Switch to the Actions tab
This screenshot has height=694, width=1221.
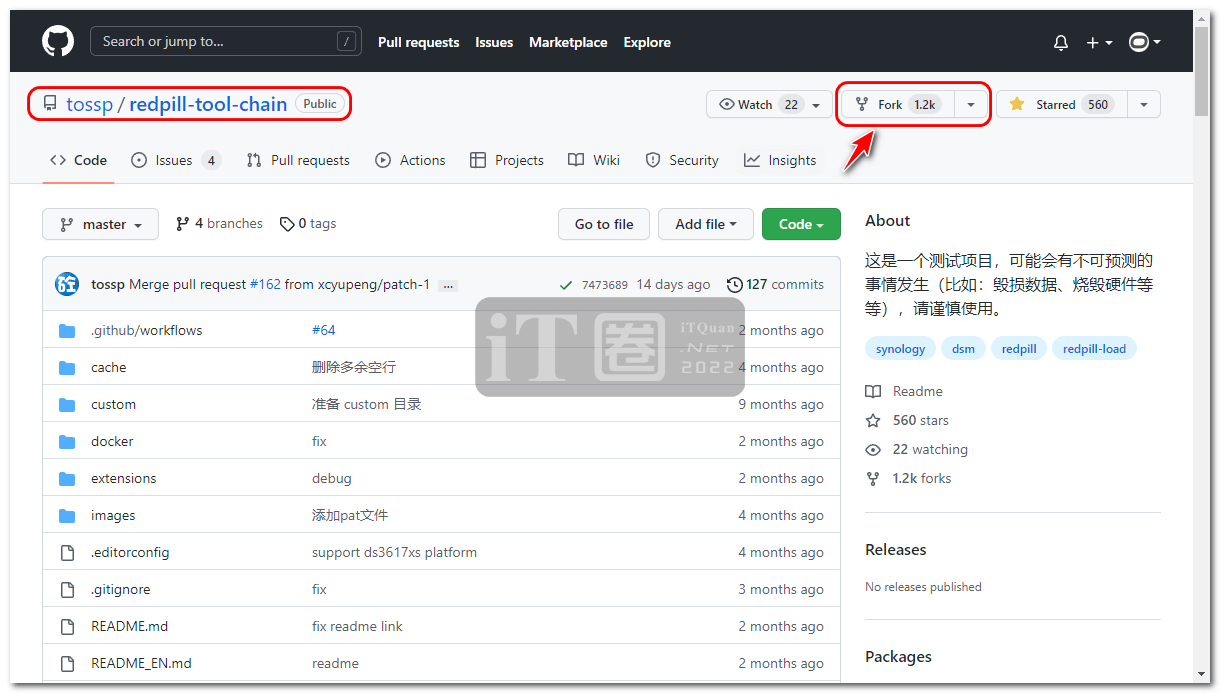click(410, 160)
